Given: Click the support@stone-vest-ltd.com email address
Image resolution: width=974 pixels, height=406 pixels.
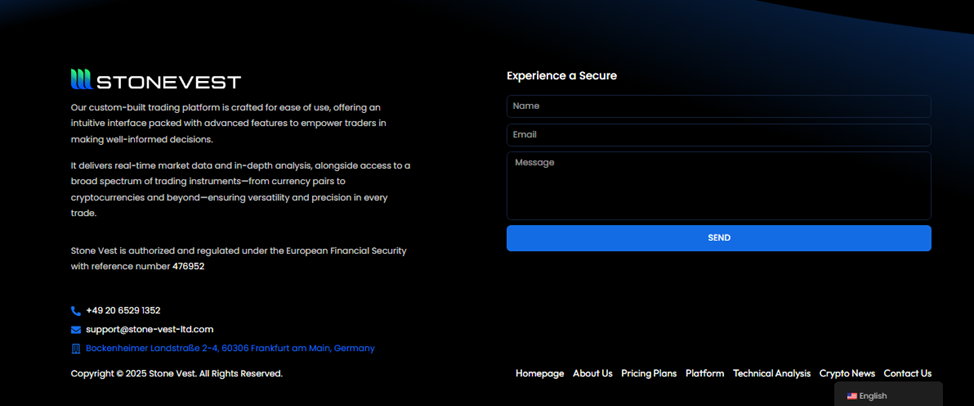Looking at the screenshot, I should point(150,330).
